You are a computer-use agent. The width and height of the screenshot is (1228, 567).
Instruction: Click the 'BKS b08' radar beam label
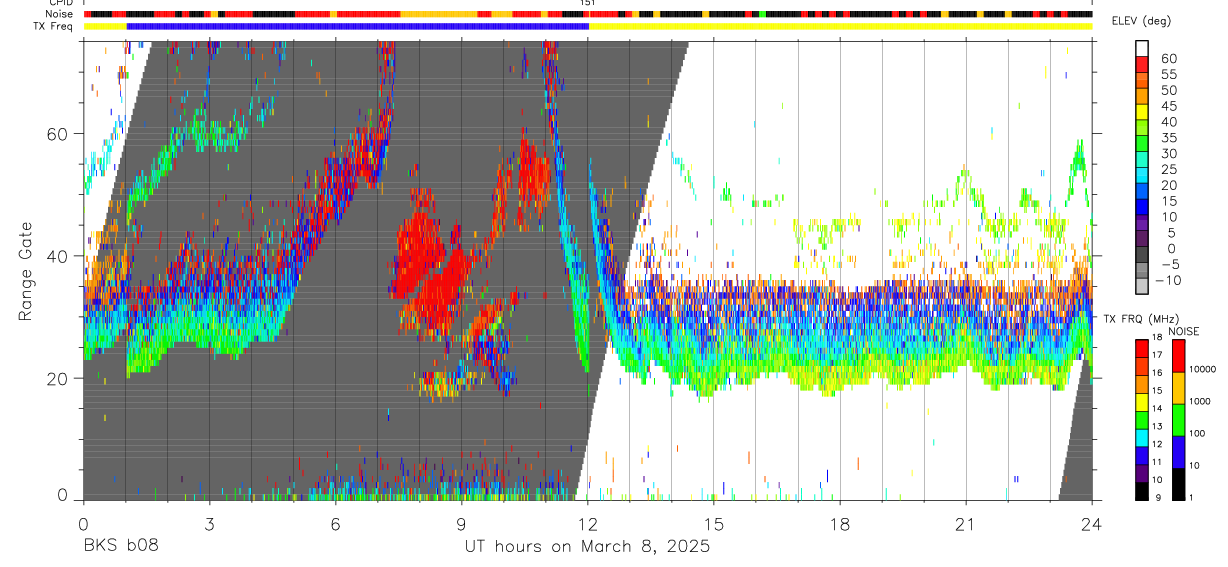tap(120, 546)
